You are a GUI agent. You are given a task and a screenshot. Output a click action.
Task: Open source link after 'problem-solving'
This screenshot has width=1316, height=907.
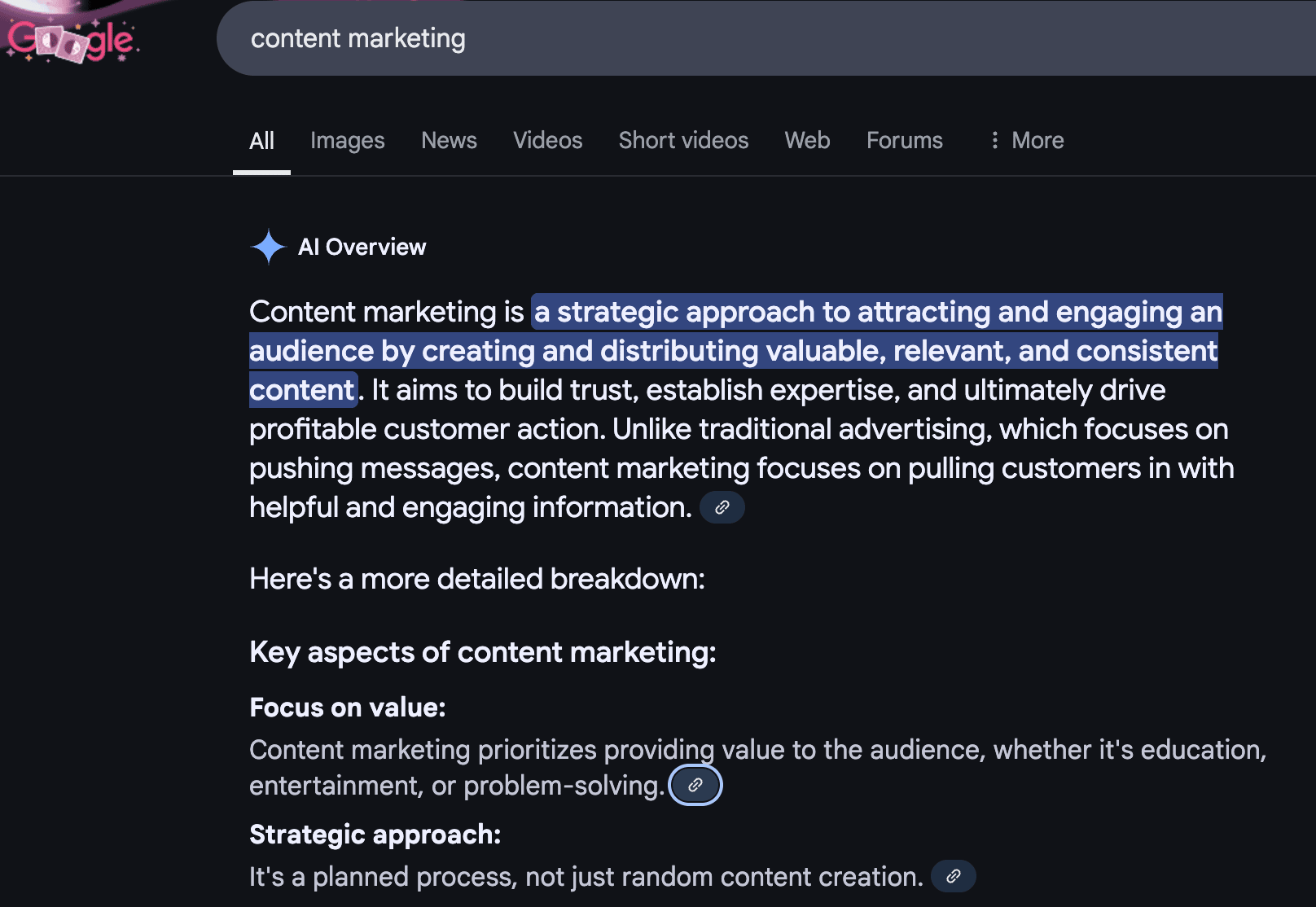pyautogui.click(x=695, y=786)
